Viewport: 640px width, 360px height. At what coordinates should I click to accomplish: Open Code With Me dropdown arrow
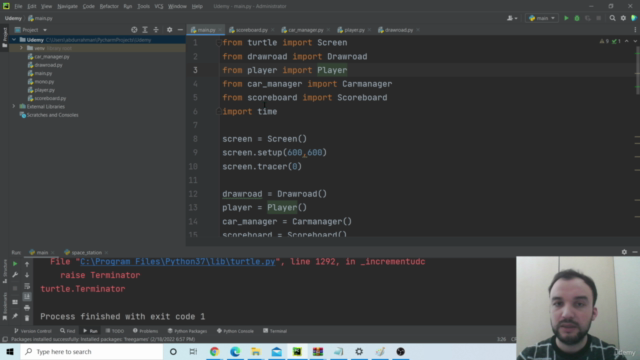[516, 18]
